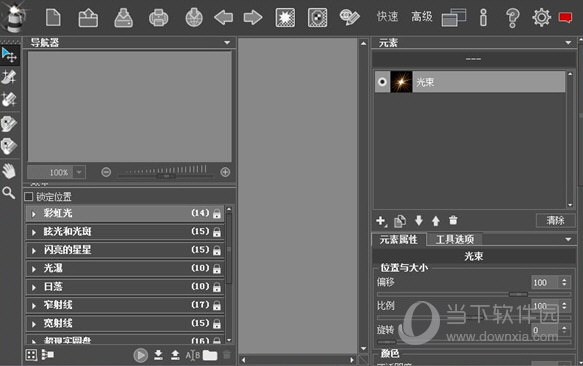This screenshot has height=366, width=583.
Task: Move the element up with arrow icon
Action: coord(436,221)
